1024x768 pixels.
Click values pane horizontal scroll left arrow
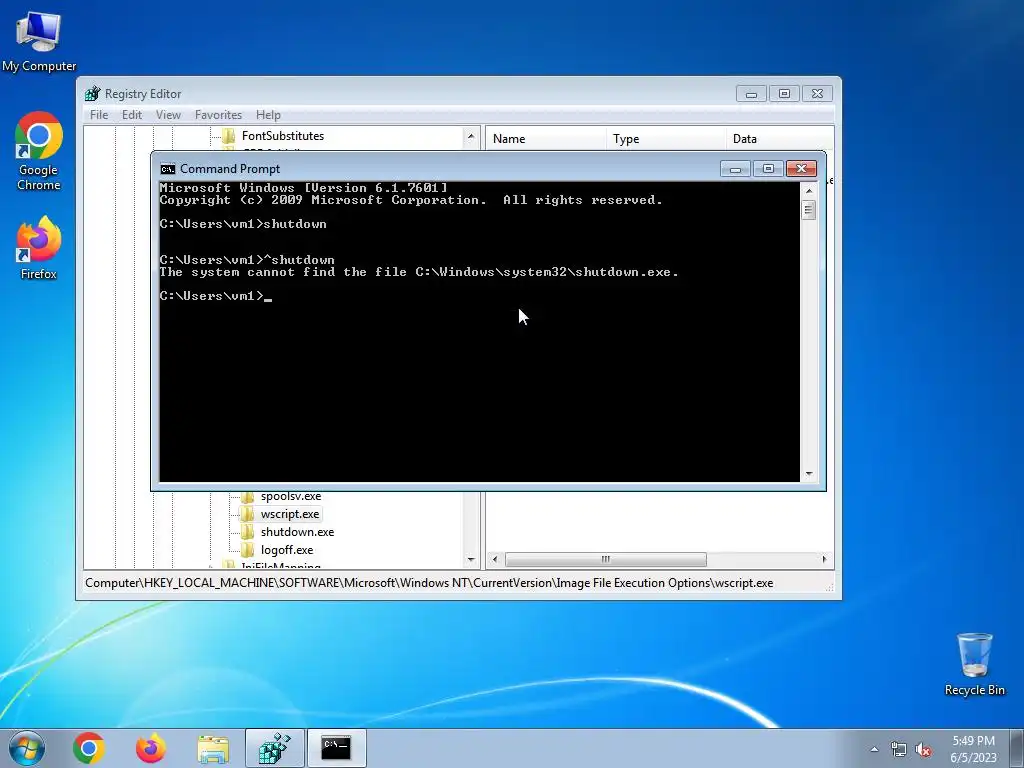coord(495,560)
